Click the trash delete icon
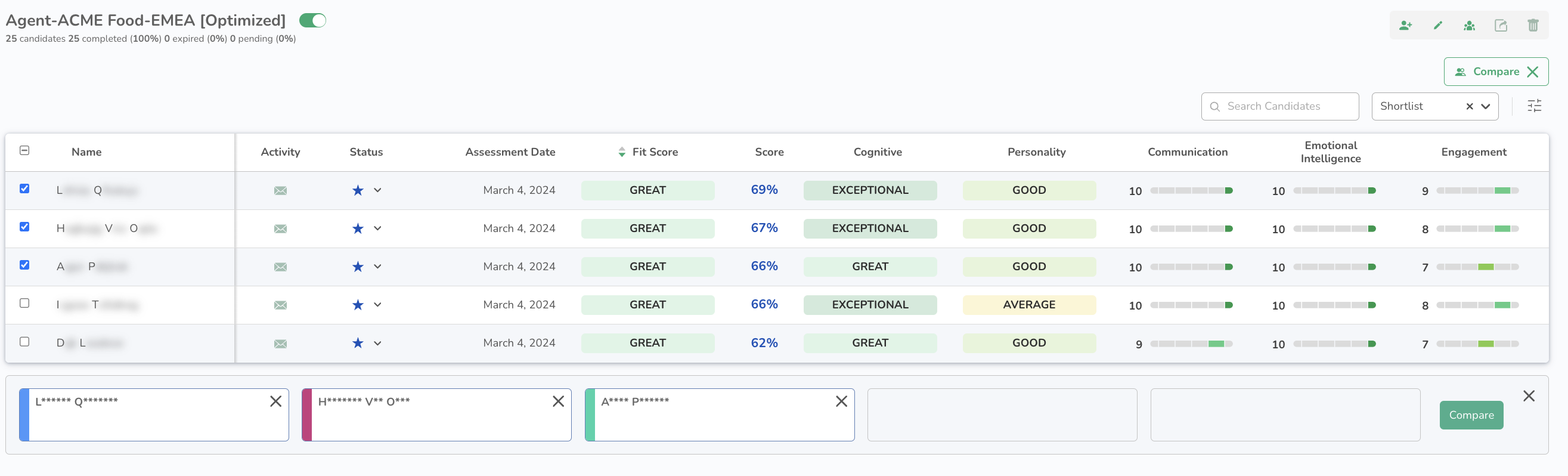This screenshot has width=1568, height=476. coord(1532,26)
